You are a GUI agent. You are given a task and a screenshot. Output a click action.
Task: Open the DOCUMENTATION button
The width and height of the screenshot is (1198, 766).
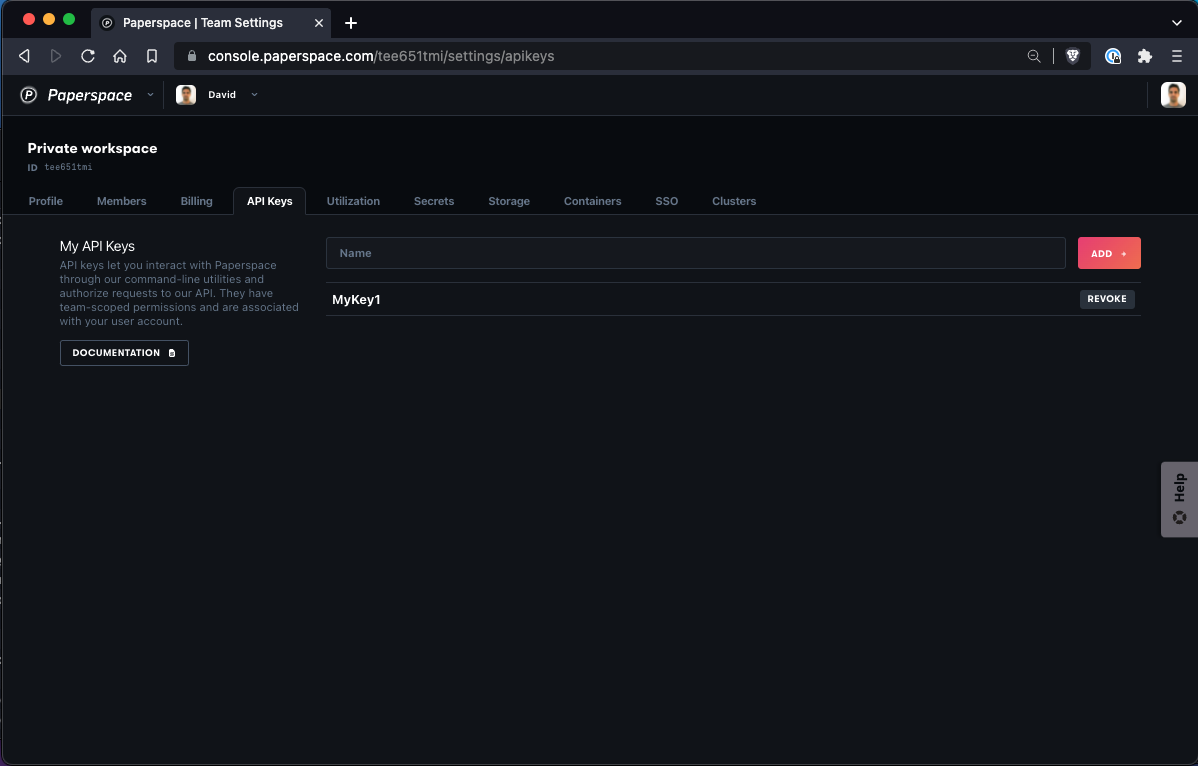tap(124, 353)
